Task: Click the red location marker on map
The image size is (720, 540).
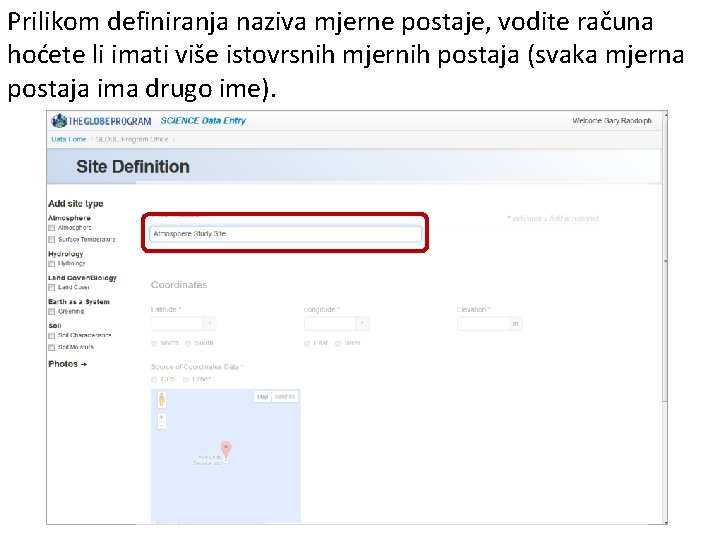Action: 225,449
